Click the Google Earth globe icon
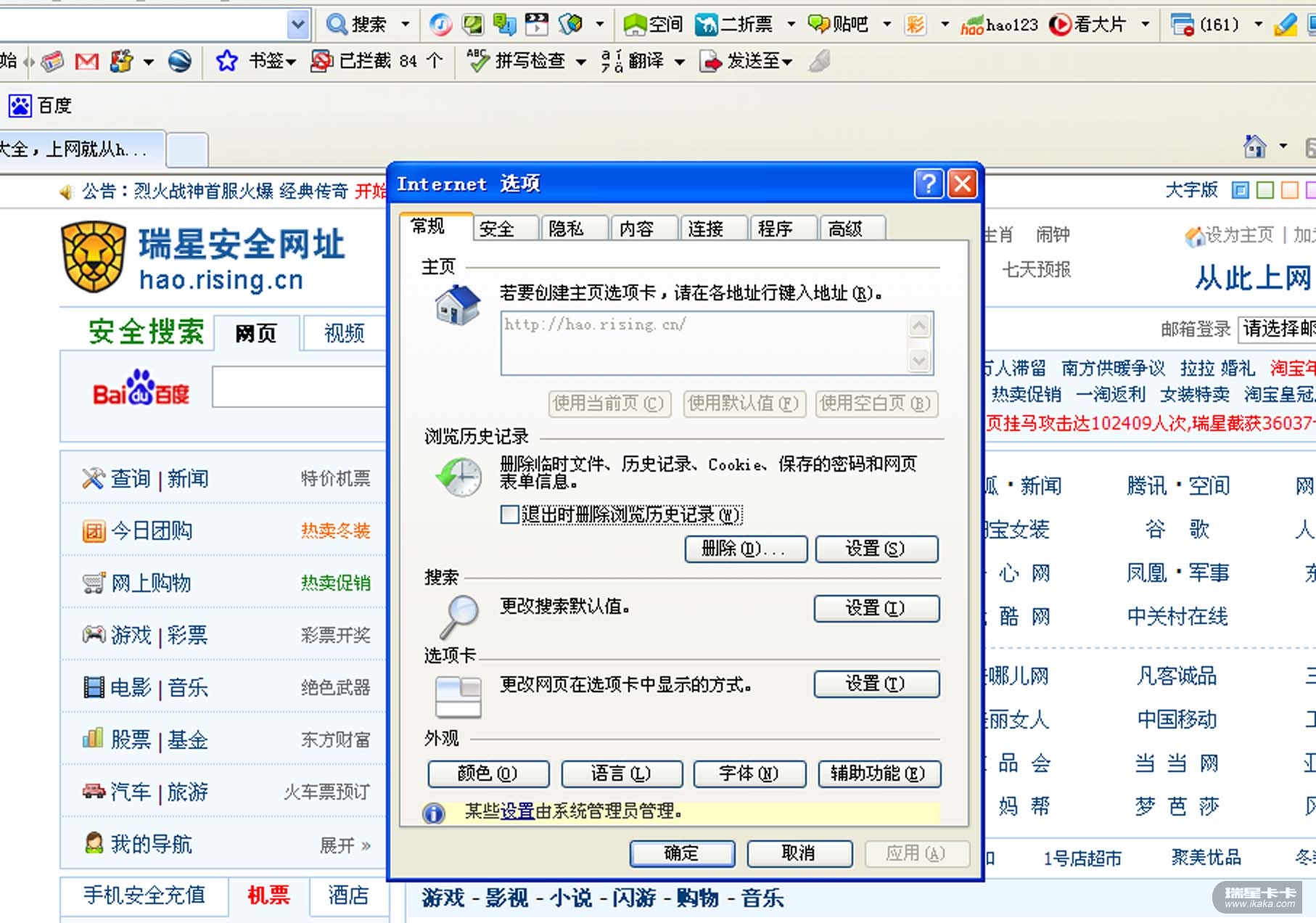 click(x=180, y=62)
